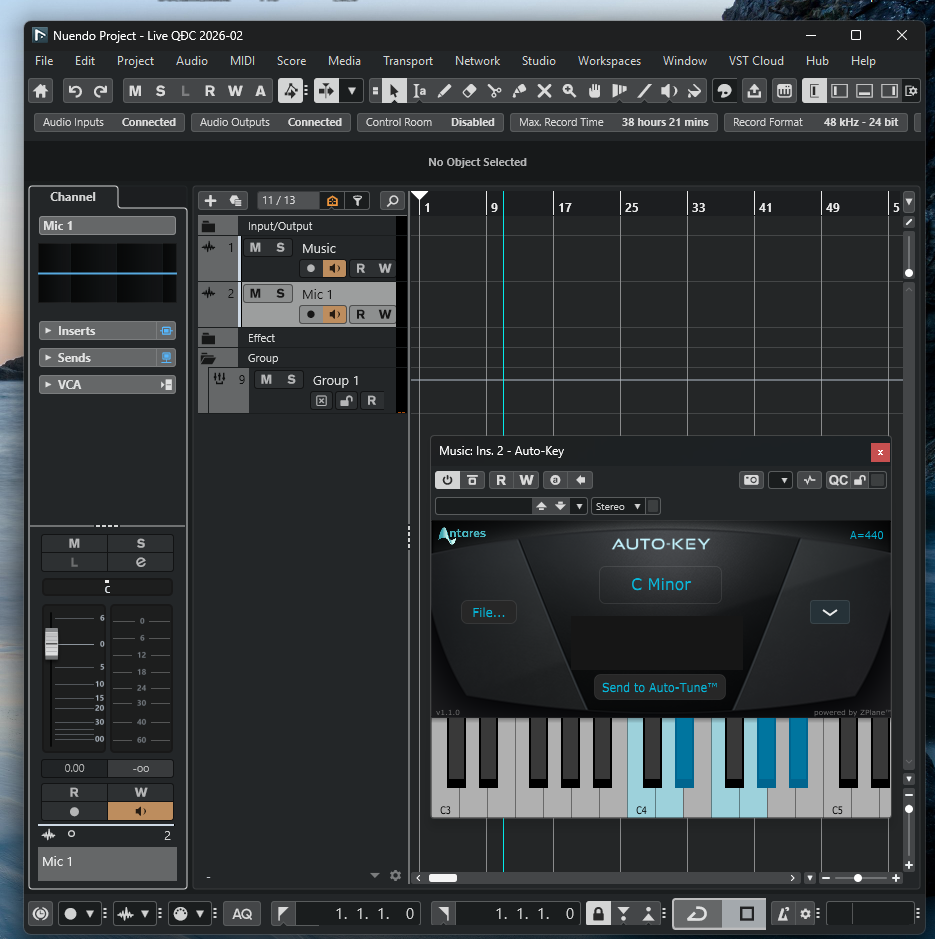The height and width of the screenshot is (939, 935).
Task: Open the MIDI menu
Action: (242, 61)
